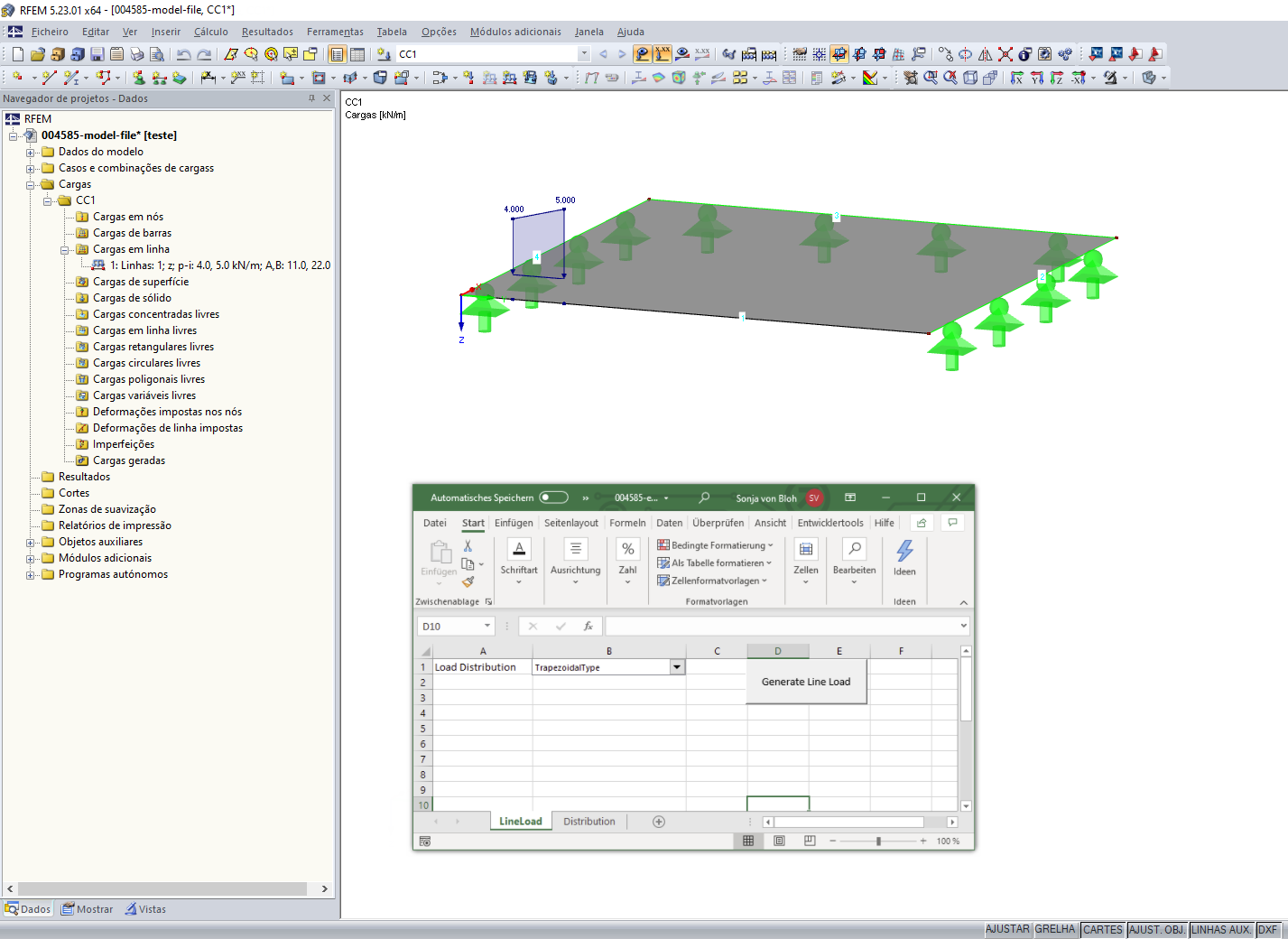Click the Undo arrow in RFEM toolbar
The image size is (1288, 939).
184,54
